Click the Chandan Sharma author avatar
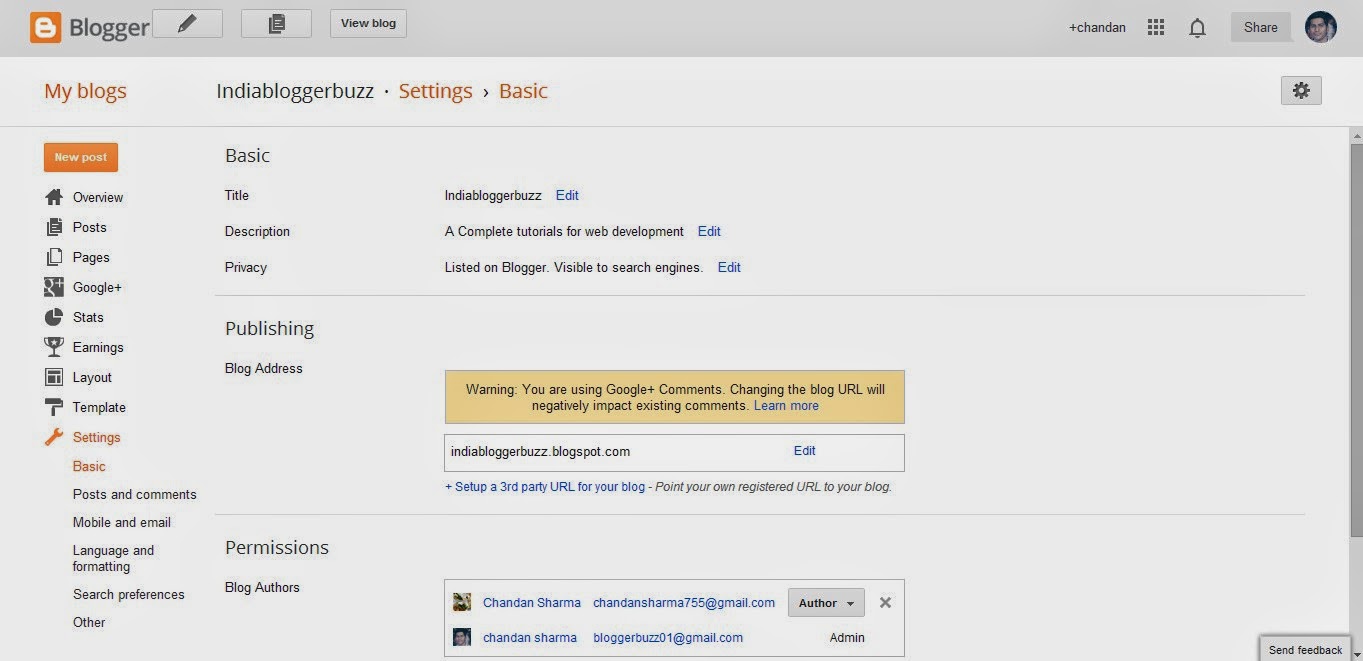This screenshot has height=661, width=1363. [x=462, y=602]
